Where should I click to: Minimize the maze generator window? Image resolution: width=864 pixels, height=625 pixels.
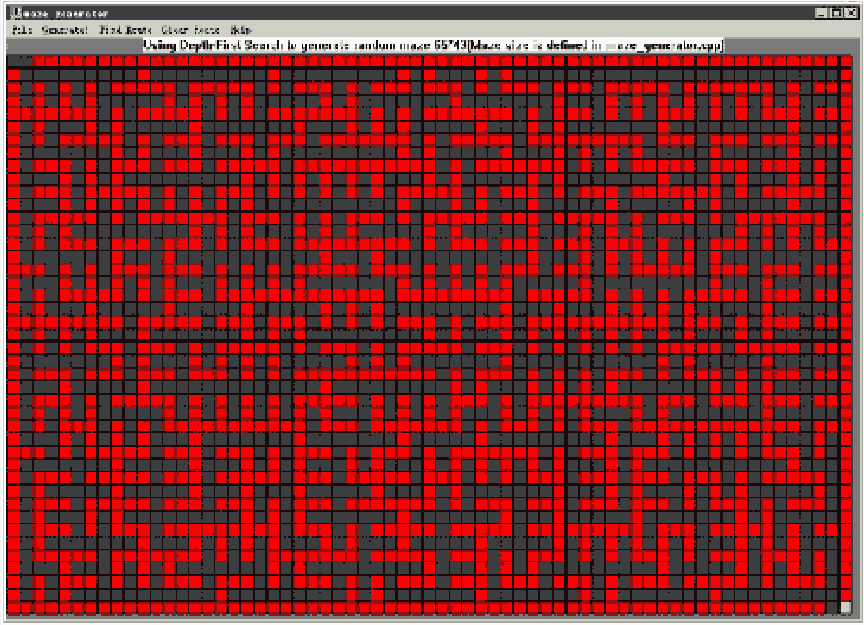coord(821,13)
